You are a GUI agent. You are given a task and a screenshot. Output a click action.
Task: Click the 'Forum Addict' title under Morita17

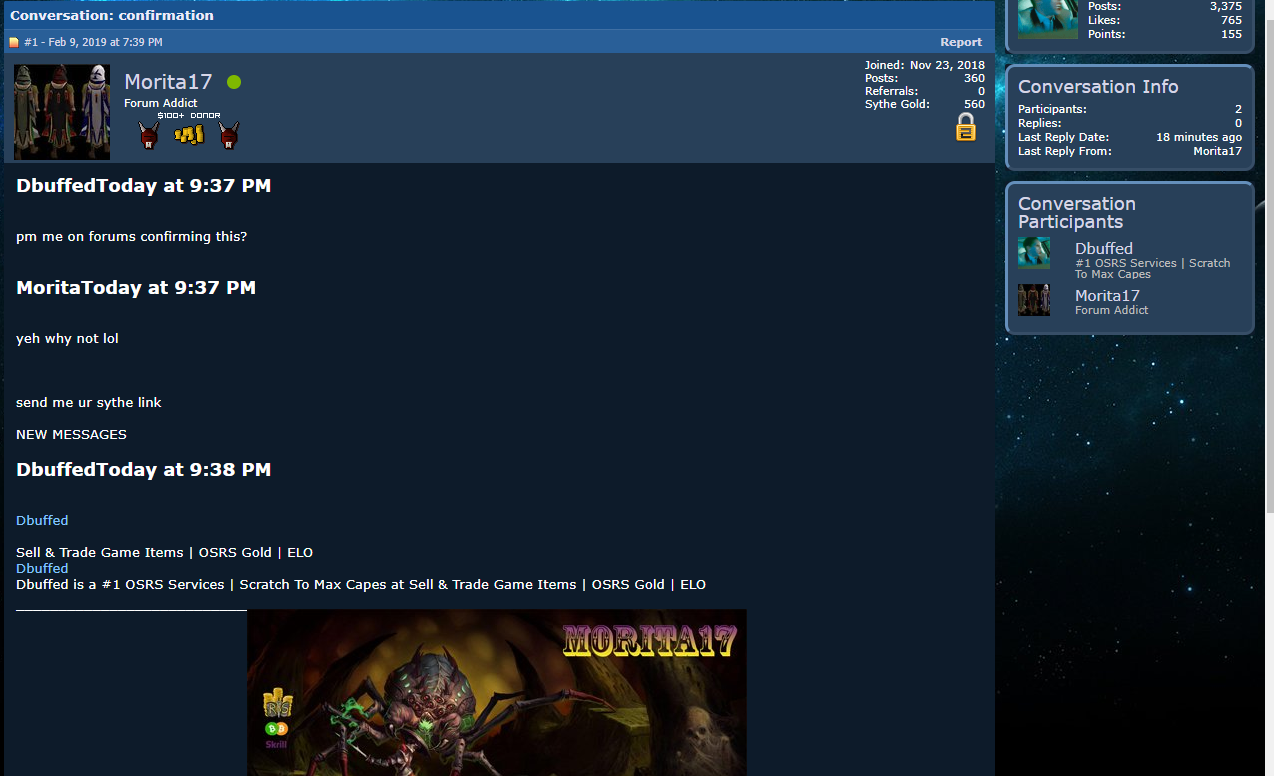click(160, 103)
